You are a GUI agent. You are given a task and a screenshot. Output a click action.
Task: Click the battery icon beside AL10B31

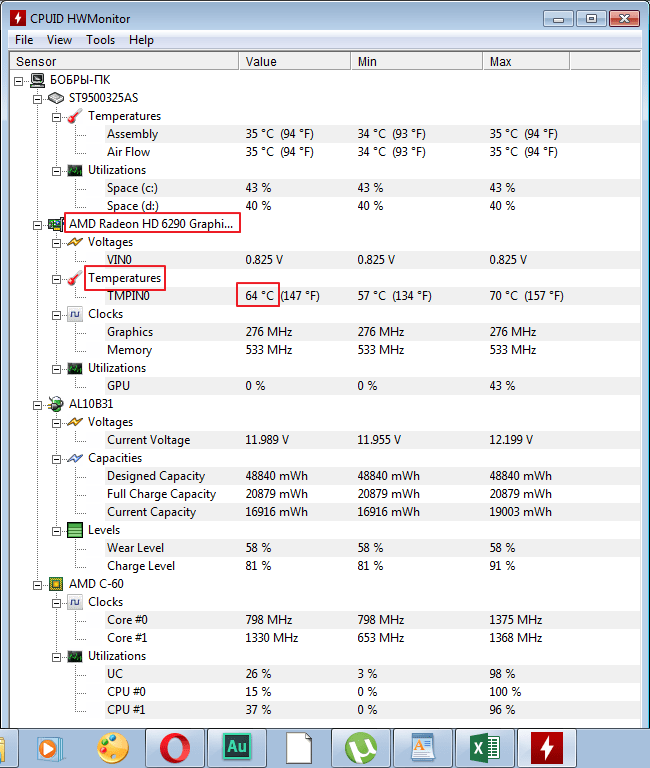click(56, 404)
